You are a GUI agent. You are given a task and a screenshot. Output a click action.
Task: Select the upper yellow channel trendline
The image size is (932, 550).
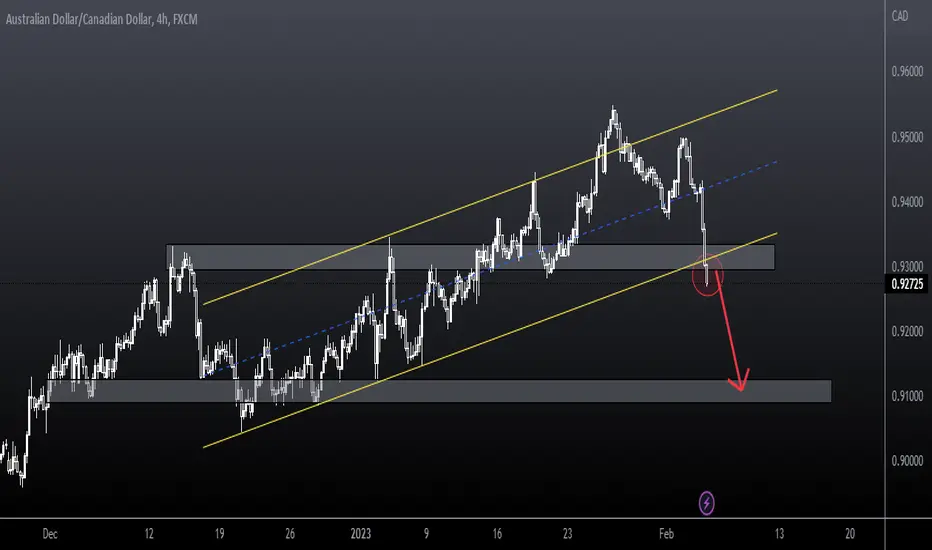pyautogui.click(x=490, y=197)
